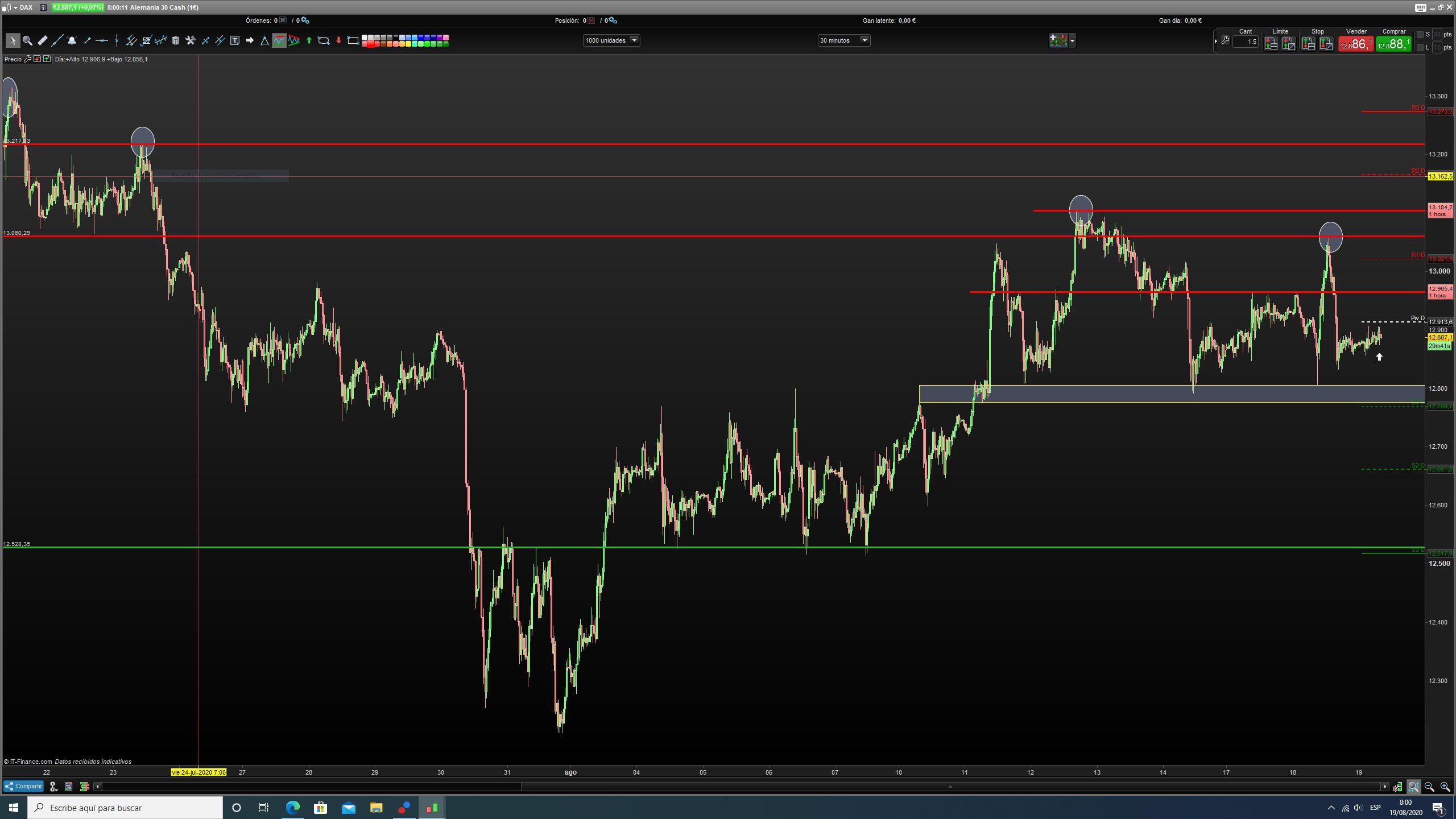Select the triangle drawing tool
The width and height of the screenshot is (1456, 819).
[264, 40]
